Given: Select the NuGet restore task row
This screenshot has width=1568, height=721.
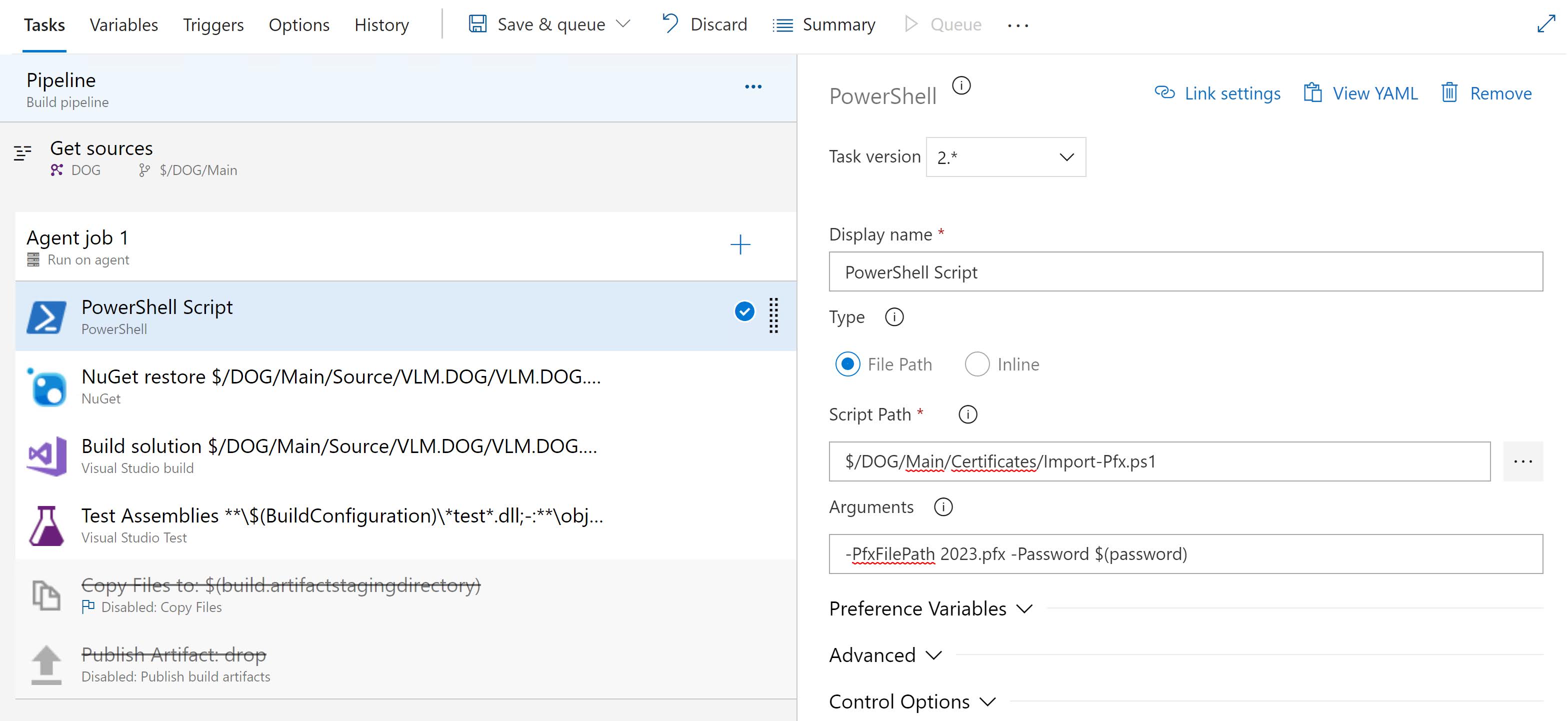Looking at the screenshot, I should tap(406, 386).
